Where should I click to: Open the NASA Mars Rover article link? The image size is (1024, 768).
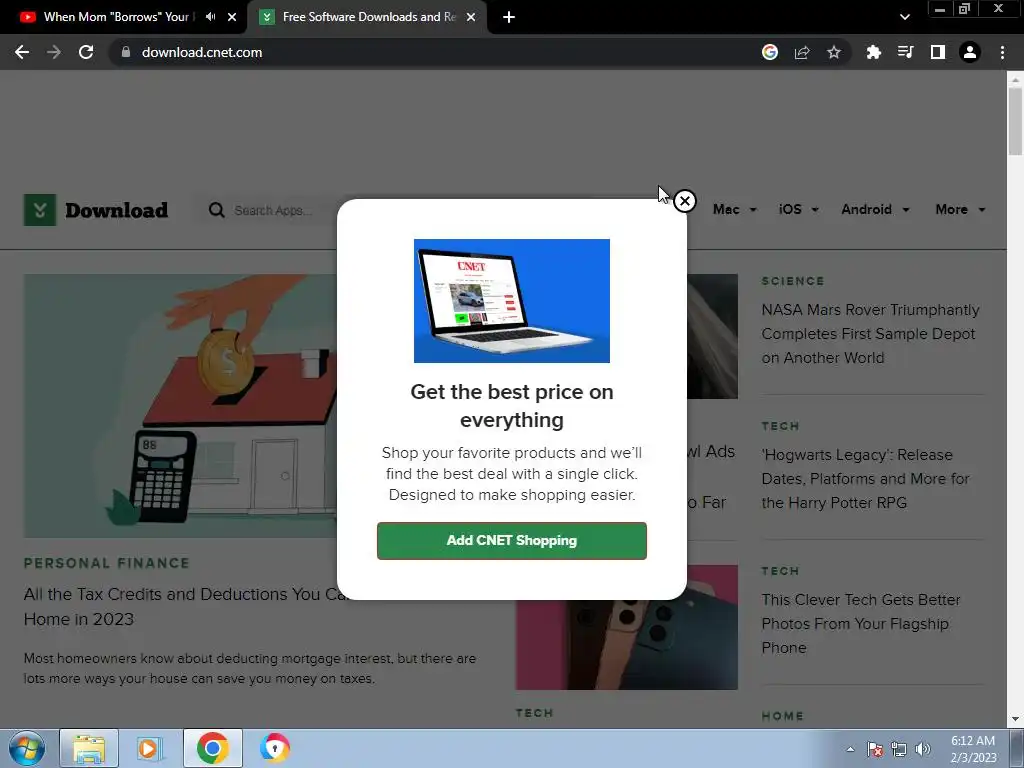(x=871, y=334)
